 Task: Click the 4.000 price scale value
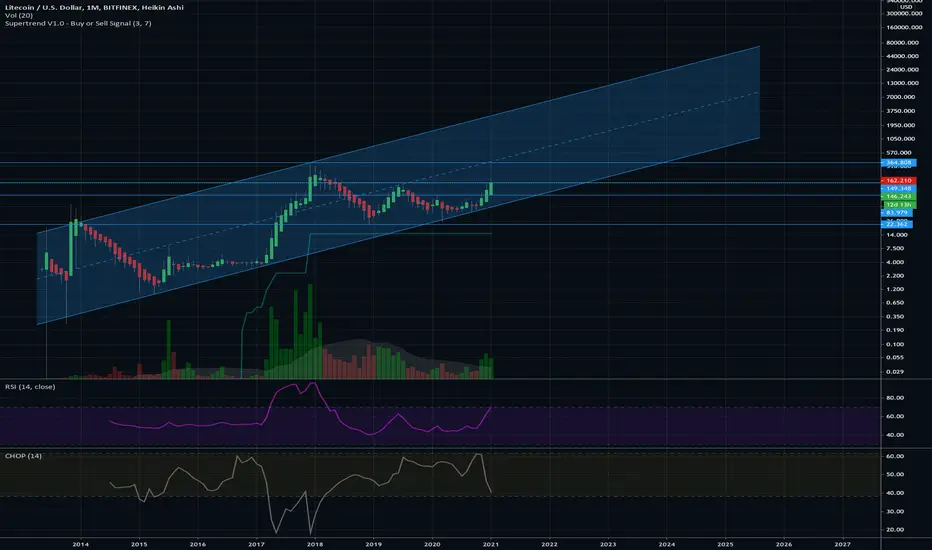pos(895,262)
